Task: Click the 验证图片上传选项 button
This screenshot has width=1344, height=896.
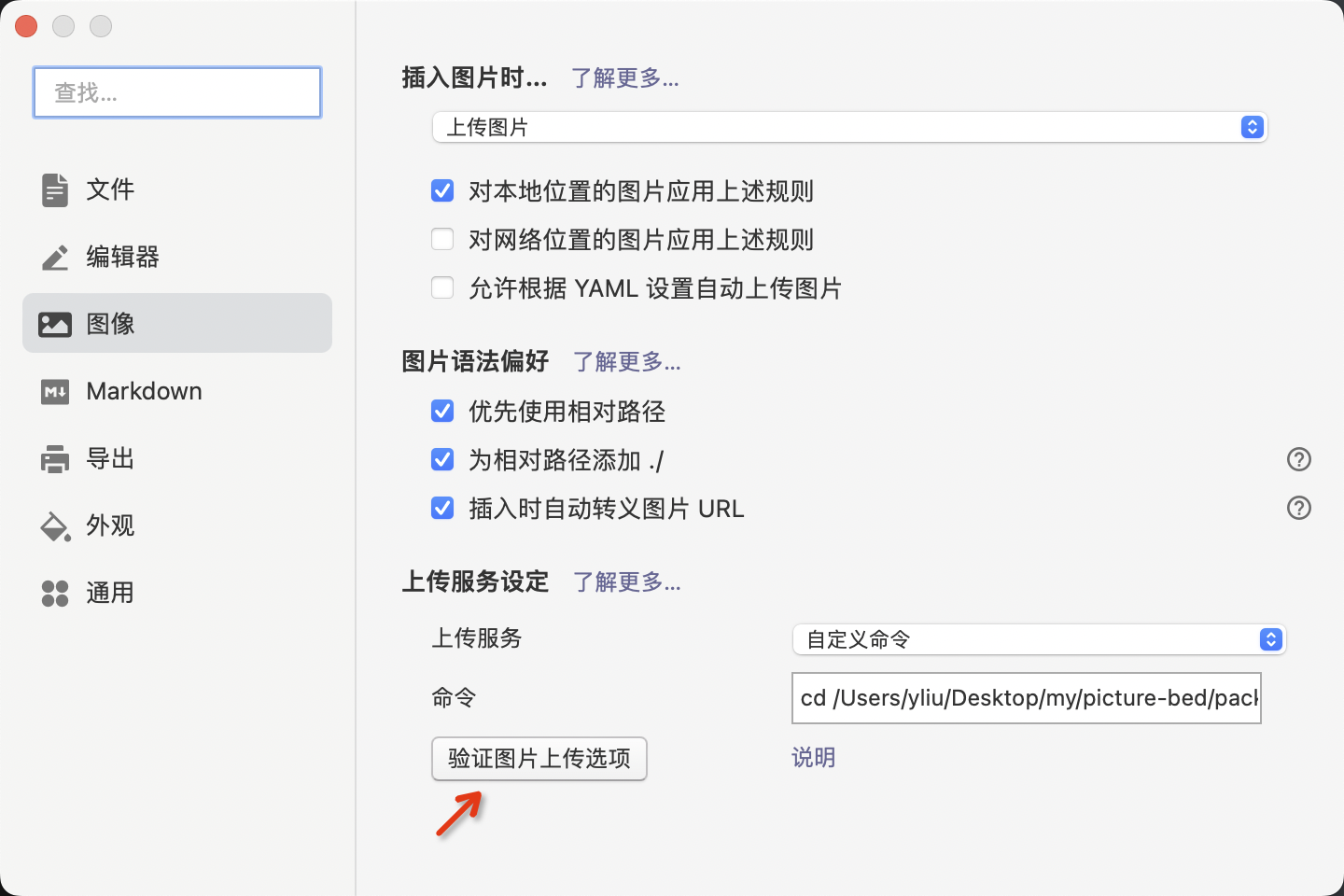Action: pos(539,759)
